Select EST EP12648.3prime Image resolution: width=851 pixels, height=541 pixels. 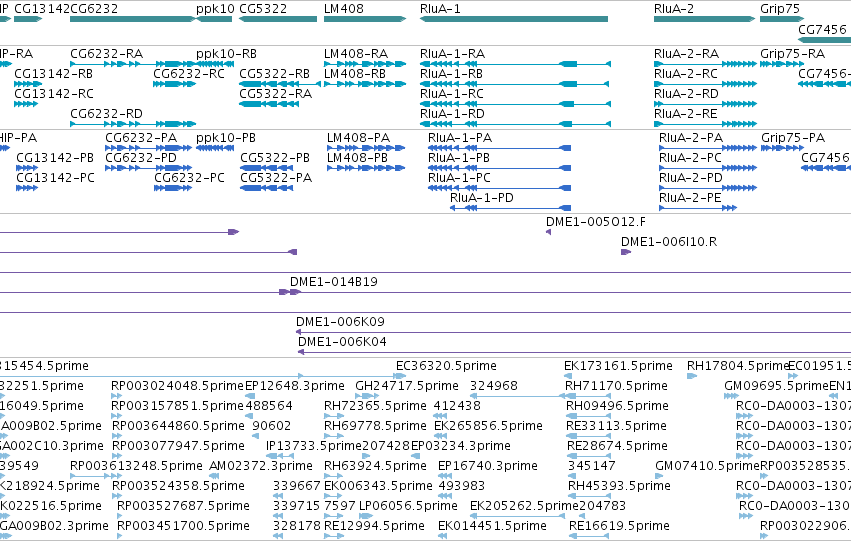(x=249, y=396)
